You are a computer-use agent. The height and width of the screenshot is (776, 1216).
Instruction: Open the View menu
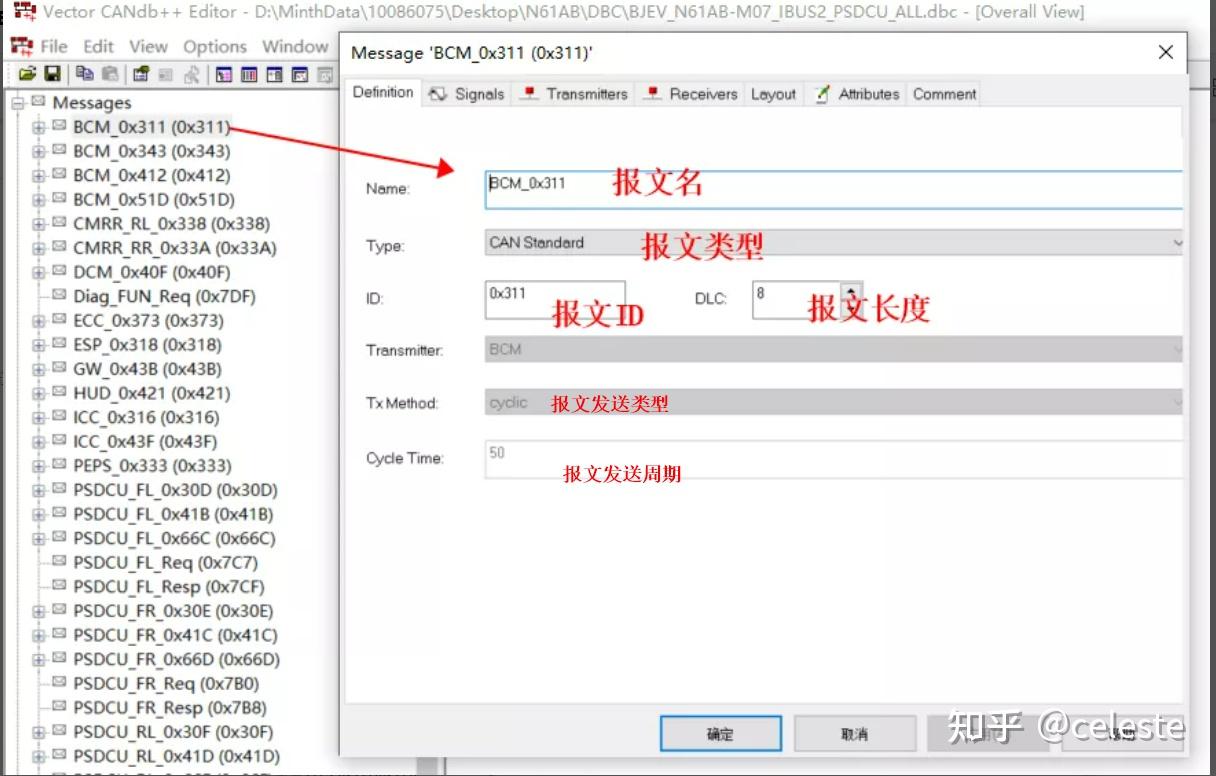tap(148, 46)
